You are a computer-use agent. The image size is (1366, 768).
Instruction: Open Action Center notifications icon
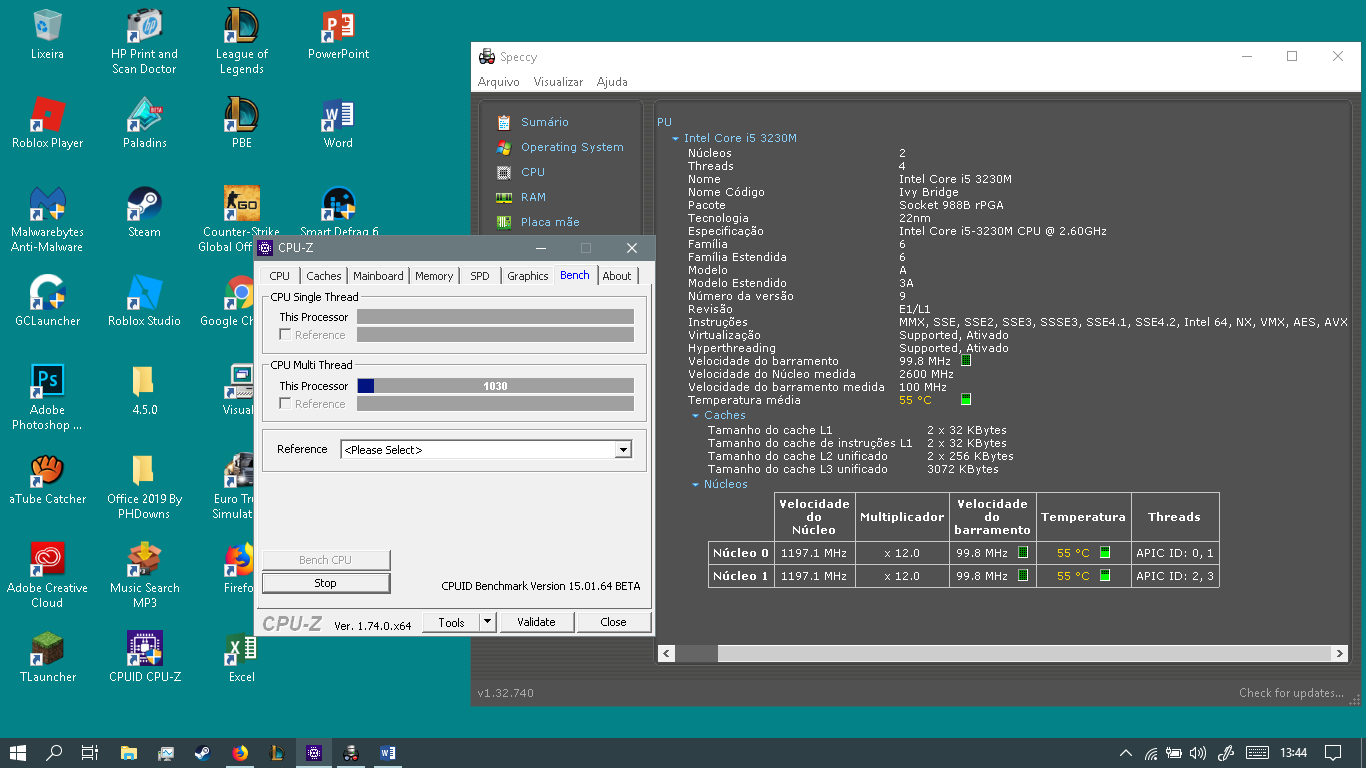pos(1333,753)
